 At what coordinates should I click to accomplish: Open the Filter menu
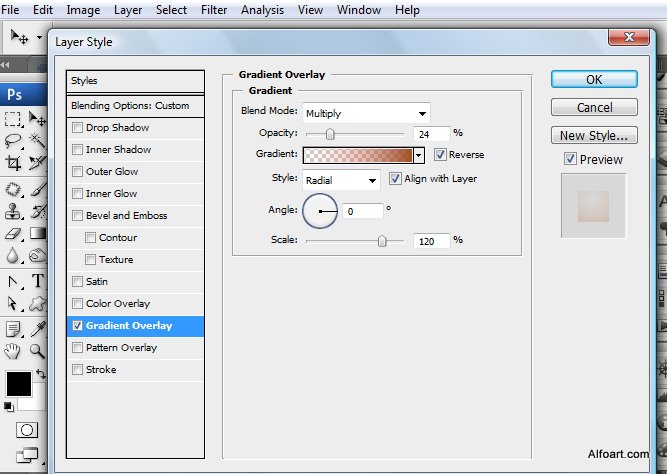pyautogui.click(x=213, y=10)
